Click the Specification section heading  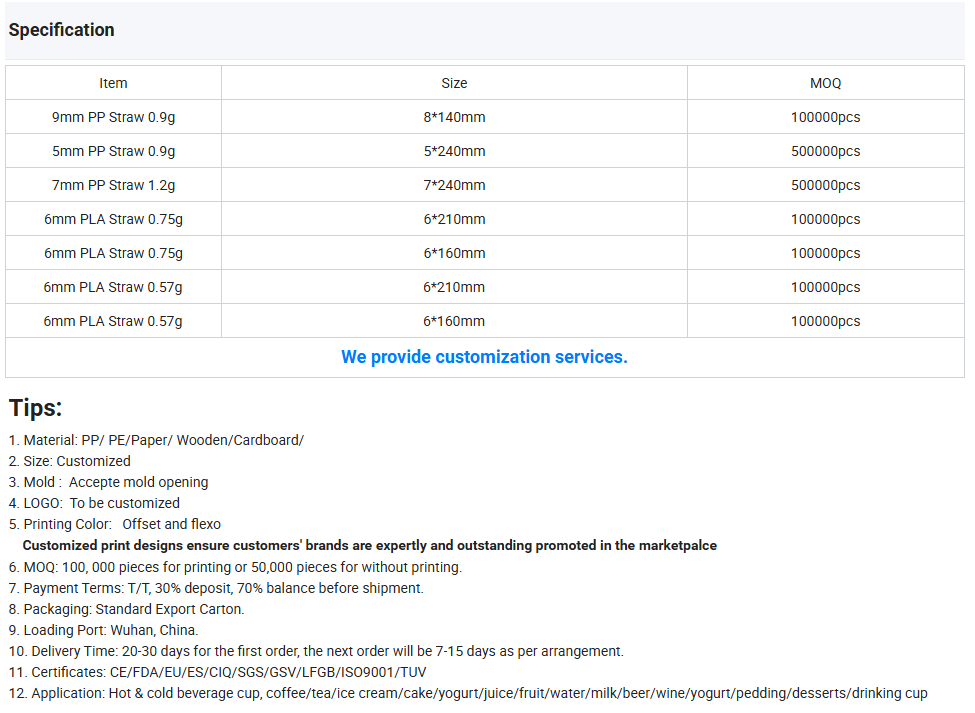pyautogui.click(x=62, y=30)
